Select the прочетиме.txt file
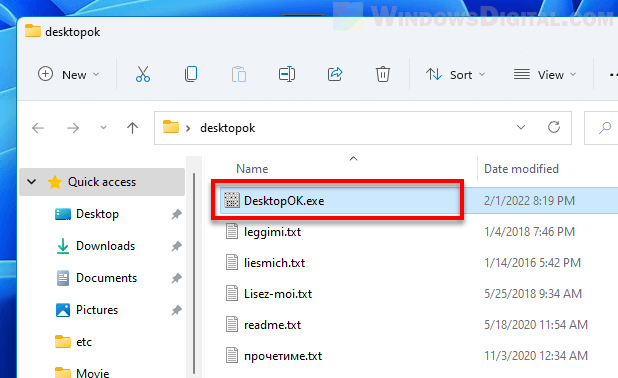 point(283,356)
